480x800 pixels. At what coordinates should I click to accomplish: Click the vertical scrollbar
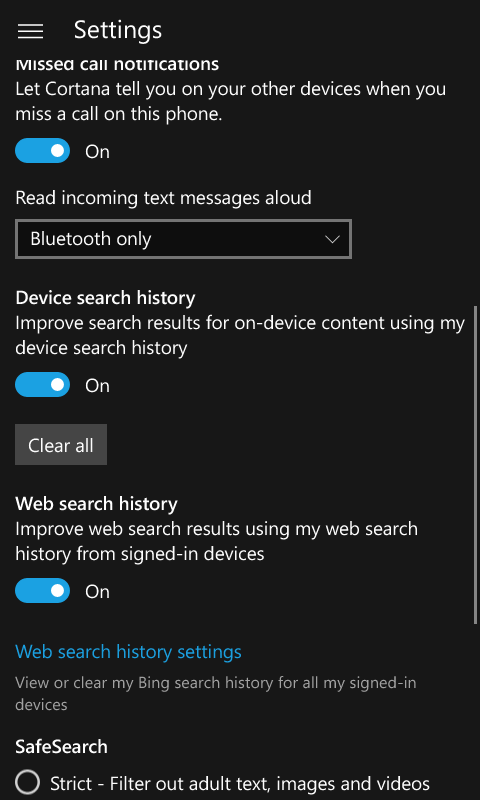[476, 464]
